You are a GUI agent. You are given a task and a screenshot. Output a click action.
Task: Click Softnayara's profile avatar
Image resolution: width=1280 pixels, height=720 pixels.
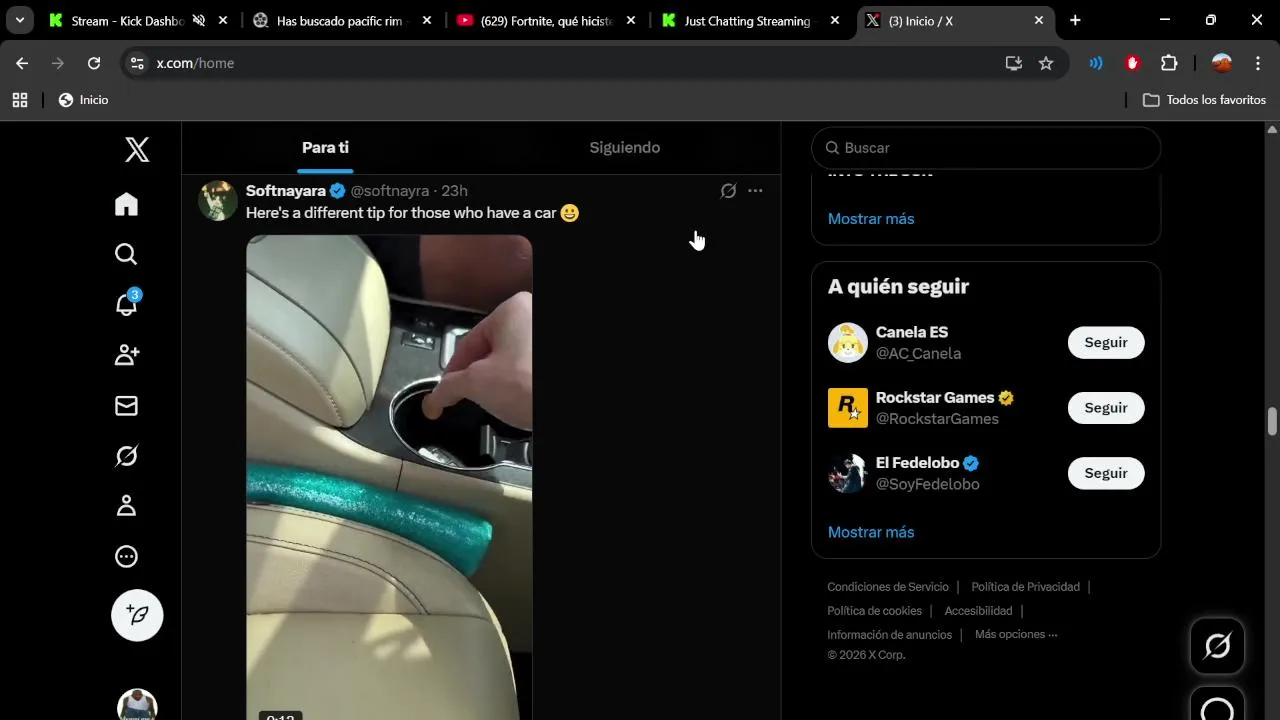[x=217, y=201]
